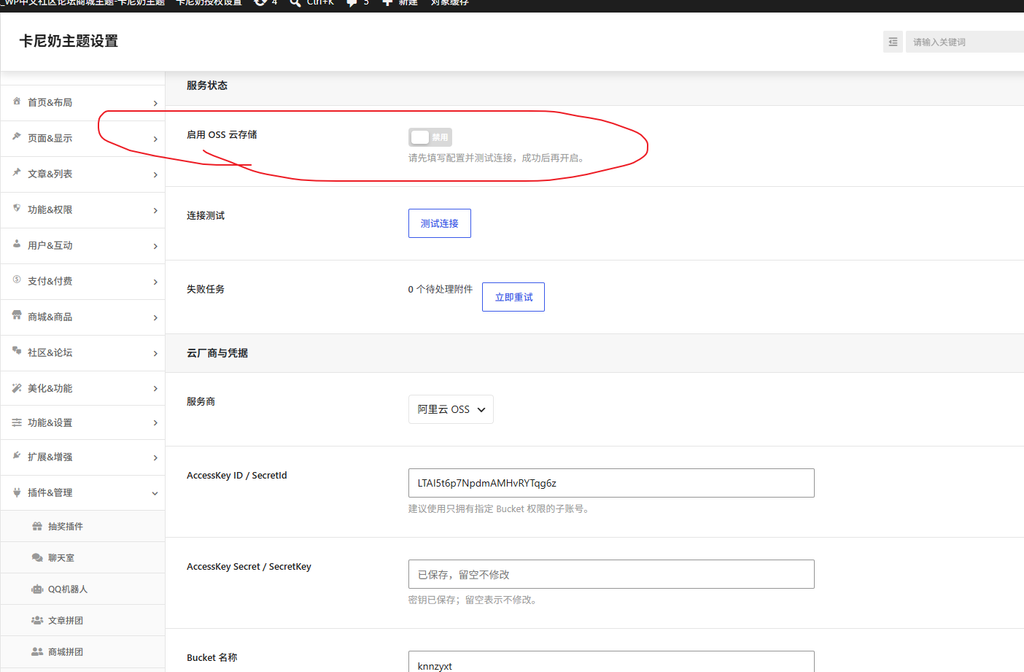The image size is (1024, 672).
Task: Select the 美化&功能 menu label
Action: tap(50, 389)
